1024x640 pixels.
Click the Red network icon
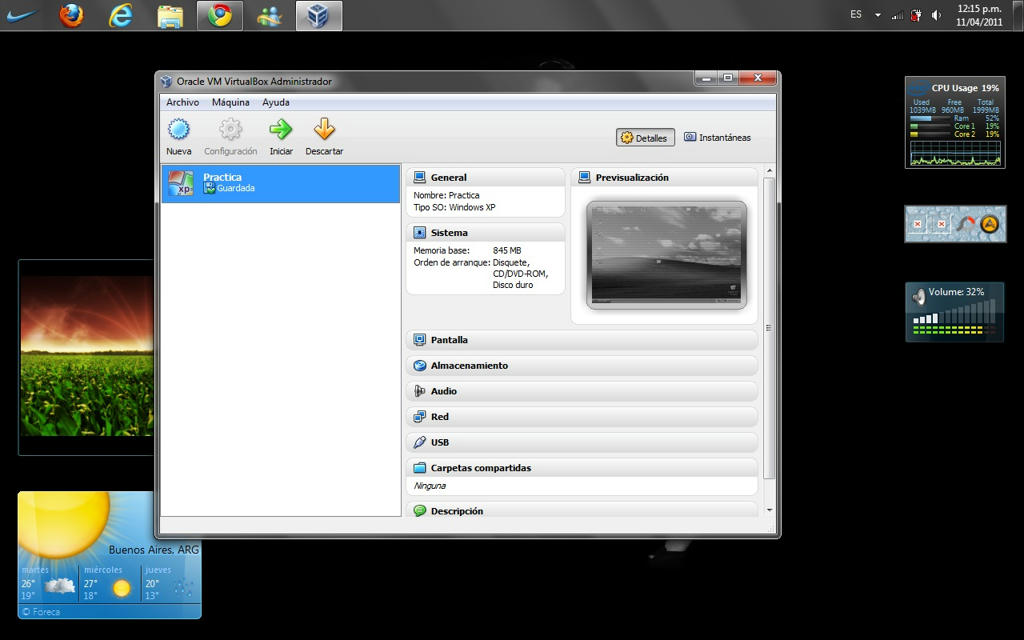point(419,417)
